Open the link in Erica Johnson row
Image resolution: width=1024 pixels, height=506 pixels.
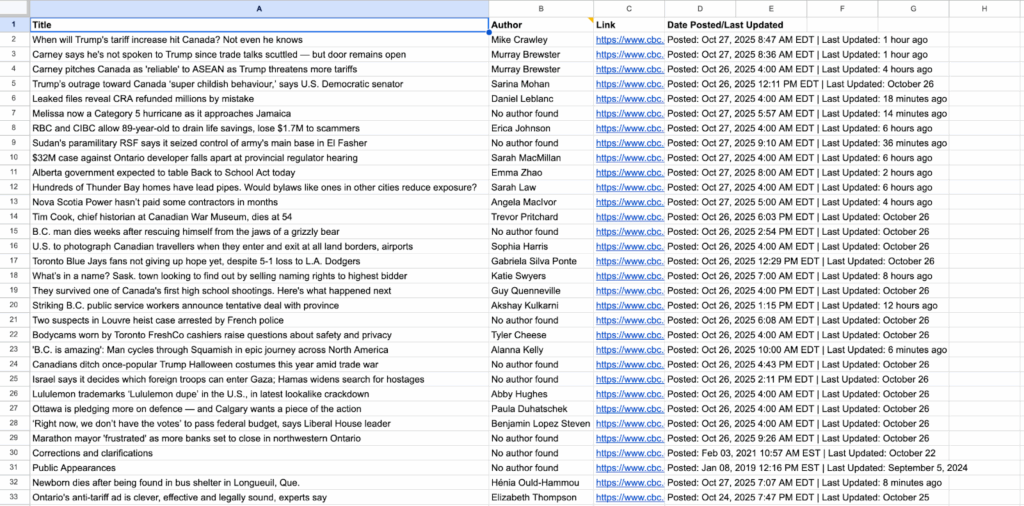630,129
